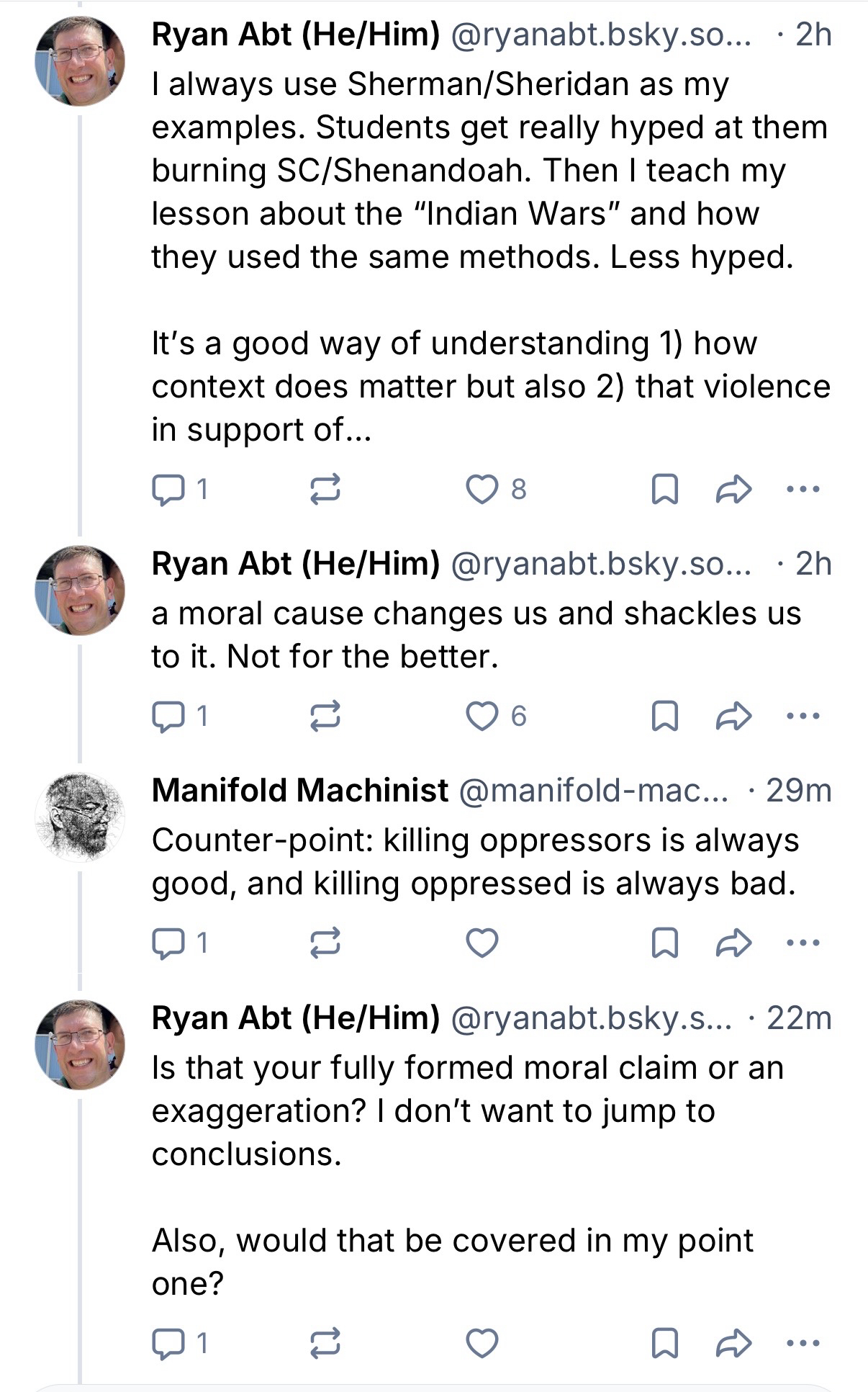Repost the "moral cause changes us" post
Screen dimensions: 868x1392
pyautogui.click(x=325, y=716)
